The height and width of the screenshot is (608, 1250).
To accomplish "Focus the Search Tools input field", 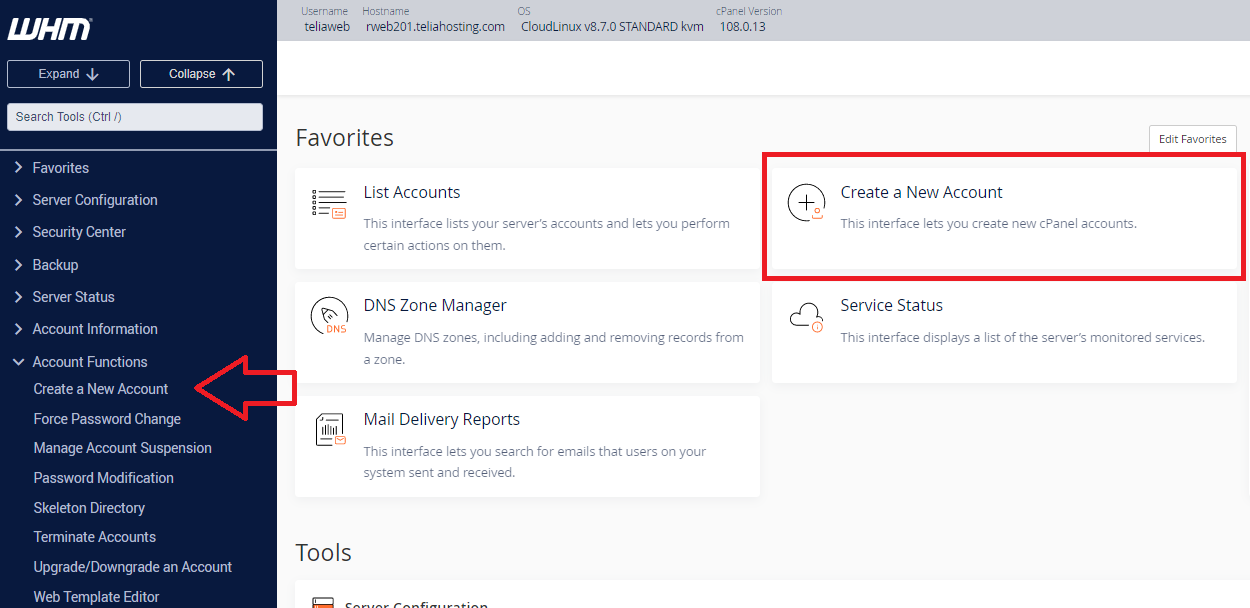I will click(135, 117).
